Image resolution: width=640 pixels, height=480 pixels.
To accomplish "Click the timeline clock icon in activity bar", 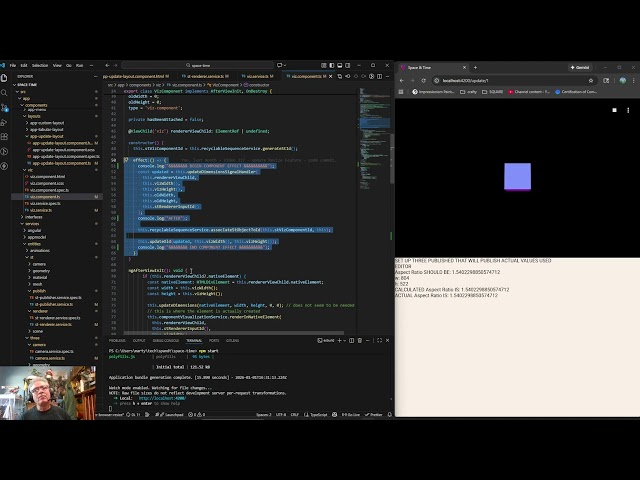I will 4,151.
